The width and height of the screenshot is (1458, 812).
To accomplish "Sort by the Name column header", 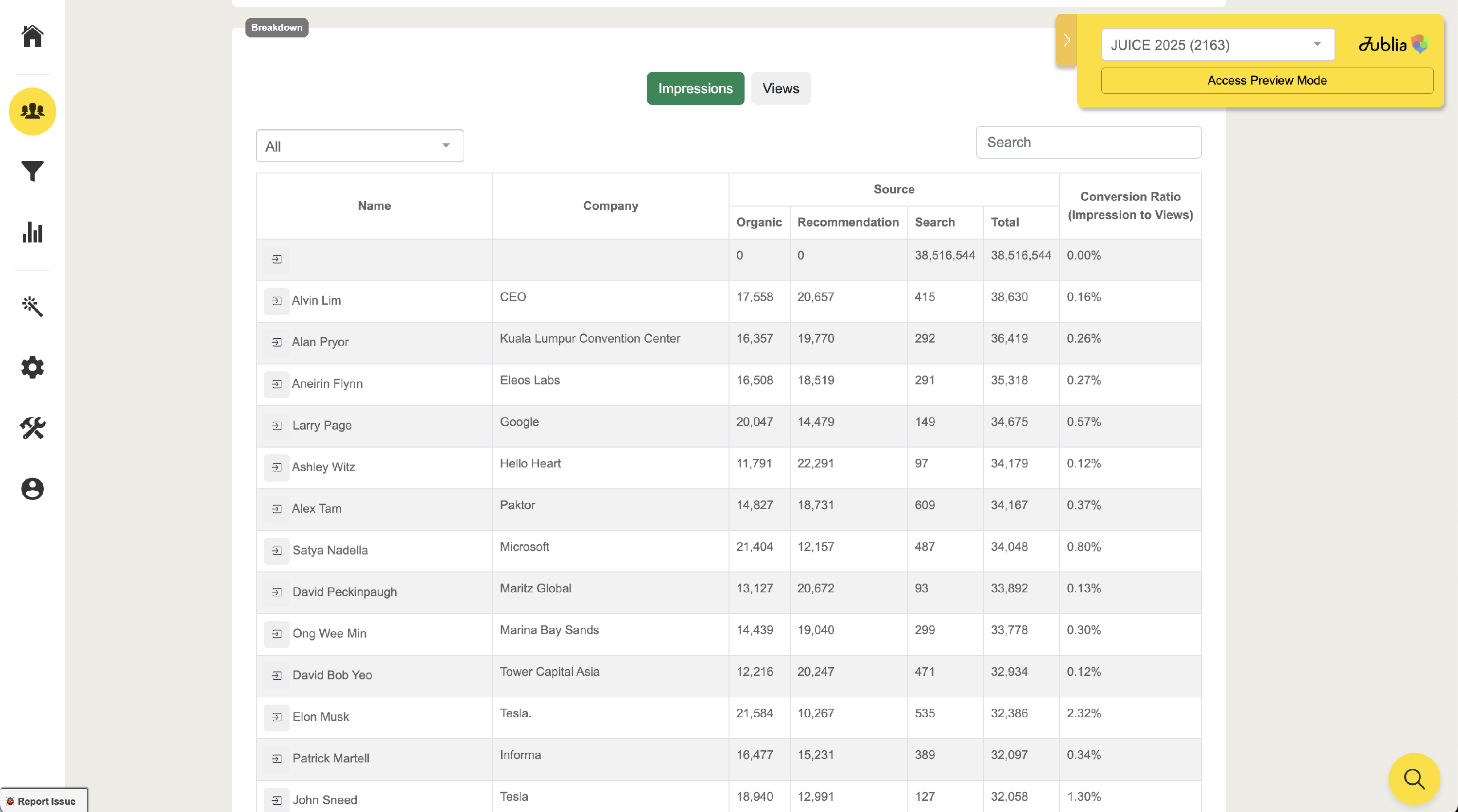I will point(374,206).
